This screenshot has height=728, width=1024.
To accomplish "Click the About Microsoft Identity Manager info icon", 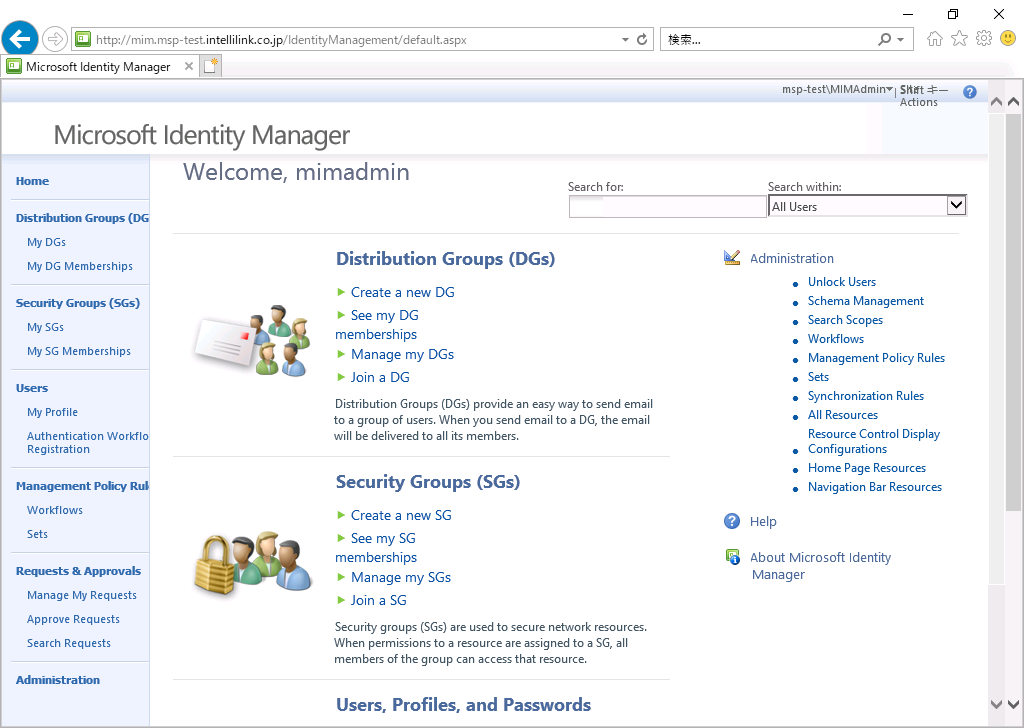I will [x=733, y=557].
